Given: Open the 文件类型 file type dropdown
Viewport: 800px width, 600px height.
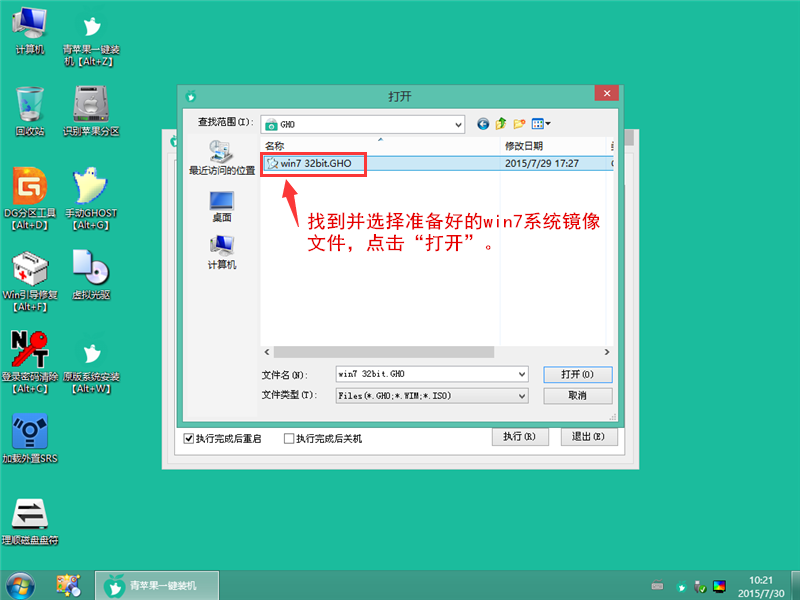Looking at the screenshot, I should point(518,395).
